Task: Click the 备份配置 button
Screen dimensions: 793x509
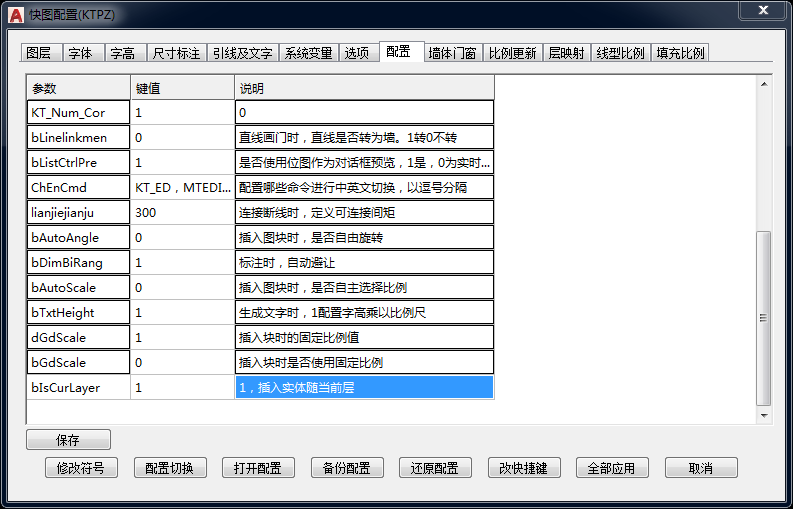Action: 346,468
